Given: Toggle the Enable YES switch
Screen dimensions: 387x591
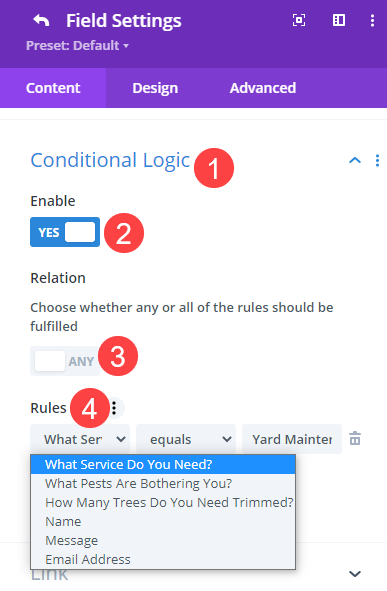Looking at the screenshot, I should click(65, 232).
